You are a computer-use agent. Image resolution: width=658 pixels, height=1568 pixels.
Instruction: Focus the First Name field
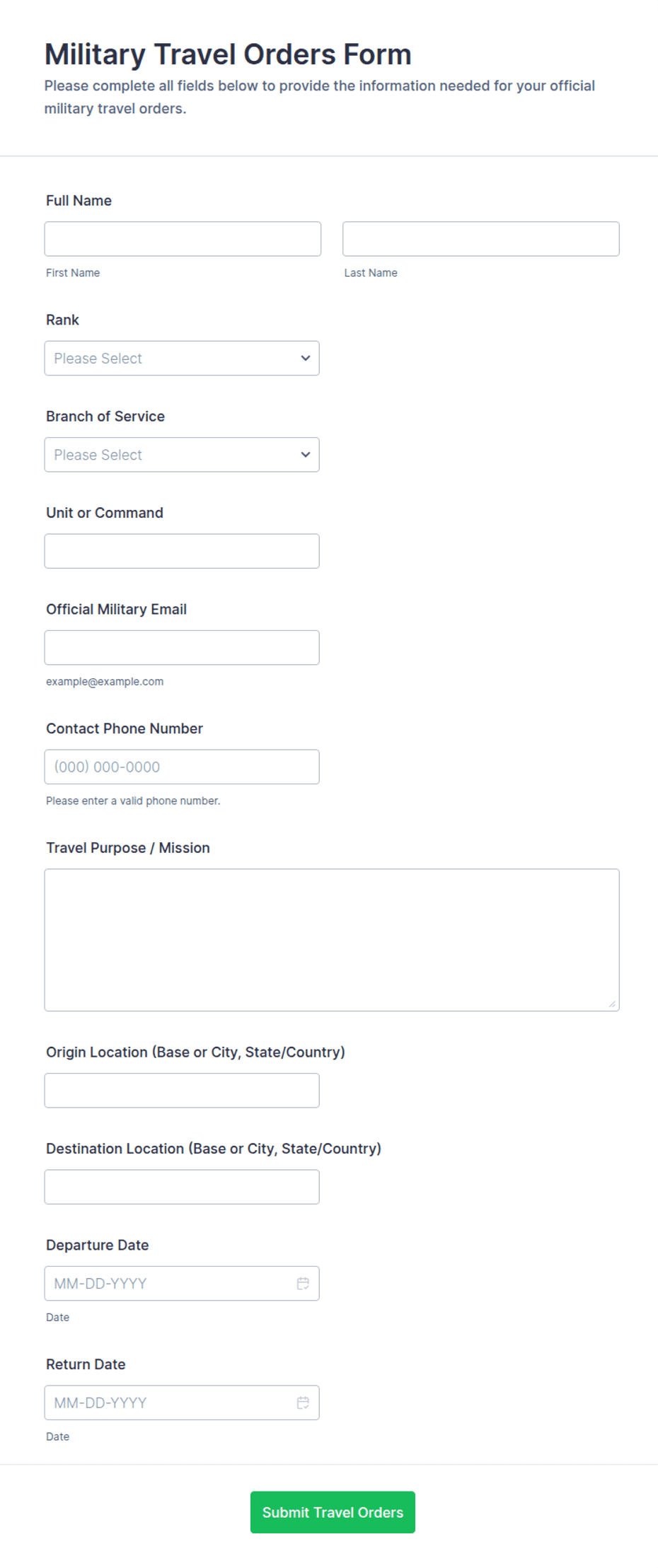pos(183,239)
